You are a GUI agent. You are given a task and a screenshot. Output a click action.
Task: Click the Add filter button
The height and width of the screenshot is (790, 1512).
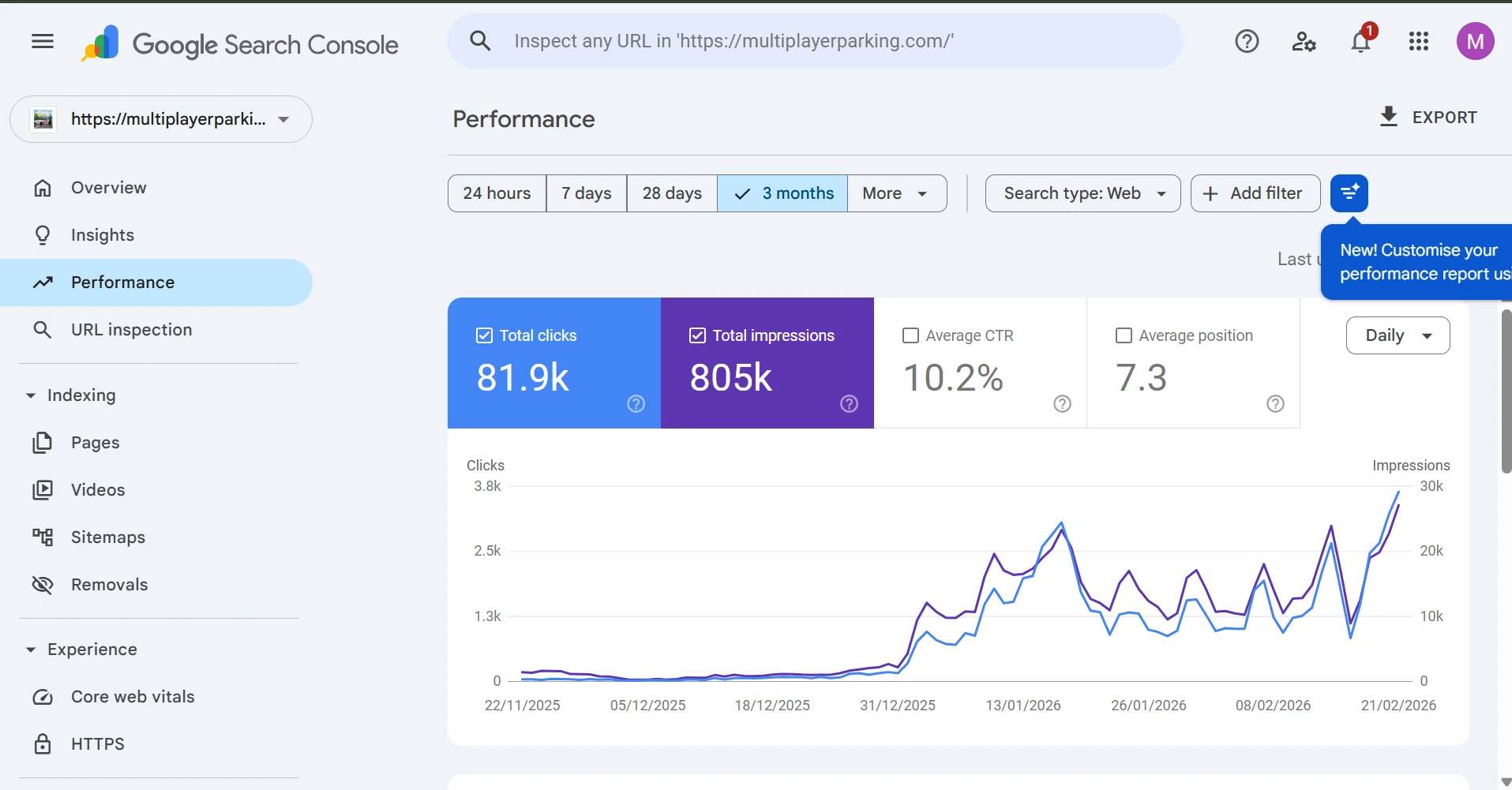coord(1255,193)
